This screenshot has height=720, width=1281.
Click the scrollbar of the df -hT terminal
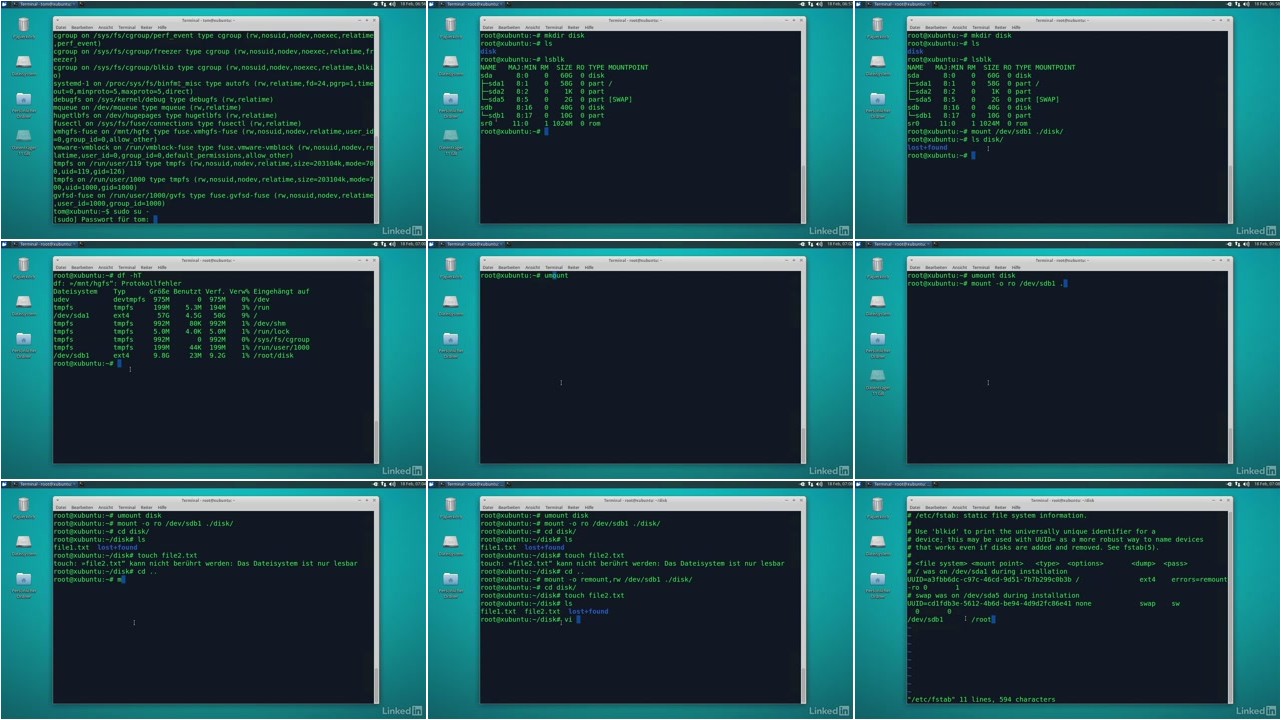coord(376,367)
